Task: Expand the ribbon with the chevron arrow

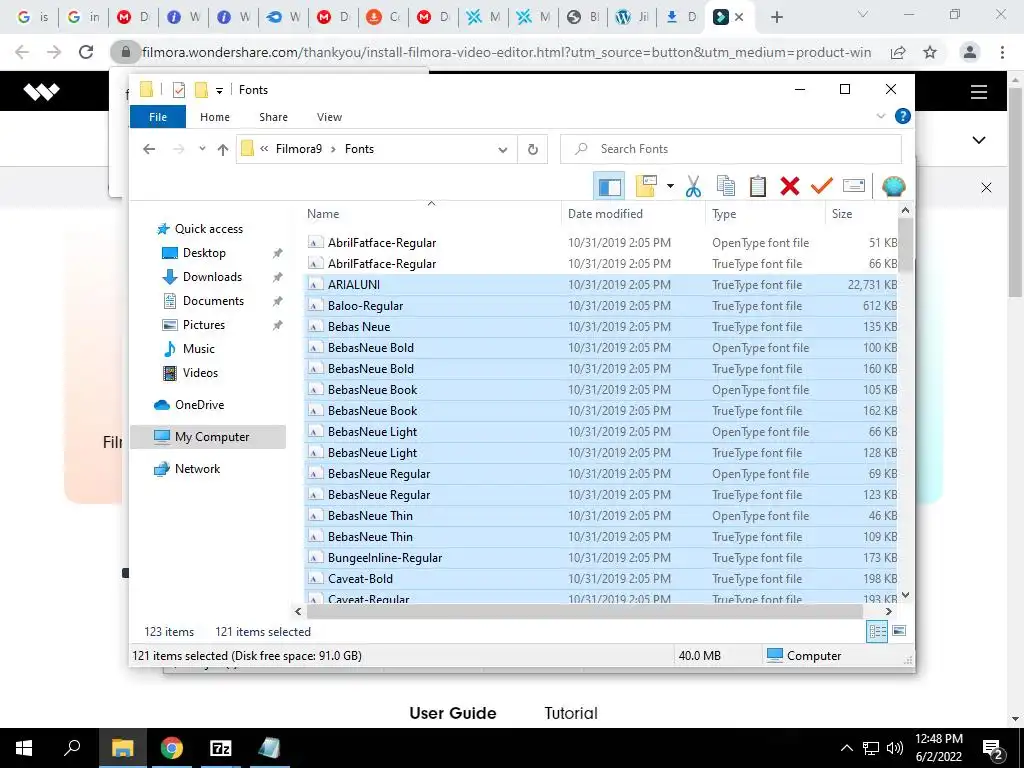Action: pos(880,116)
